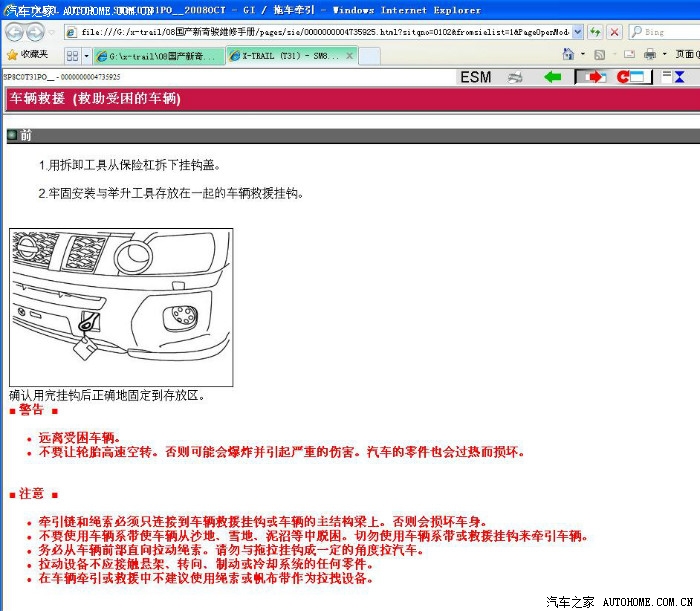Click the vehicle tow hook diagram image
Image resolution: width=700 pixels, height=611 pixels.
(x=121, y=308)
